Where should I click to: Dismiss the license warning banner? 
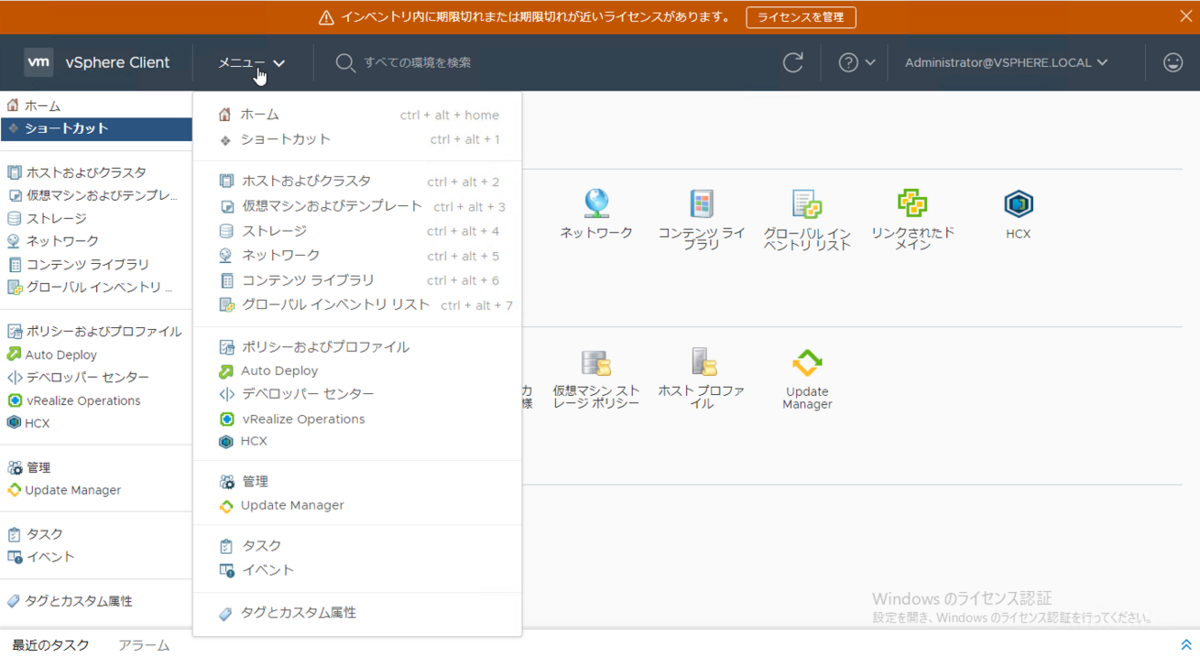coord(1185,16)
